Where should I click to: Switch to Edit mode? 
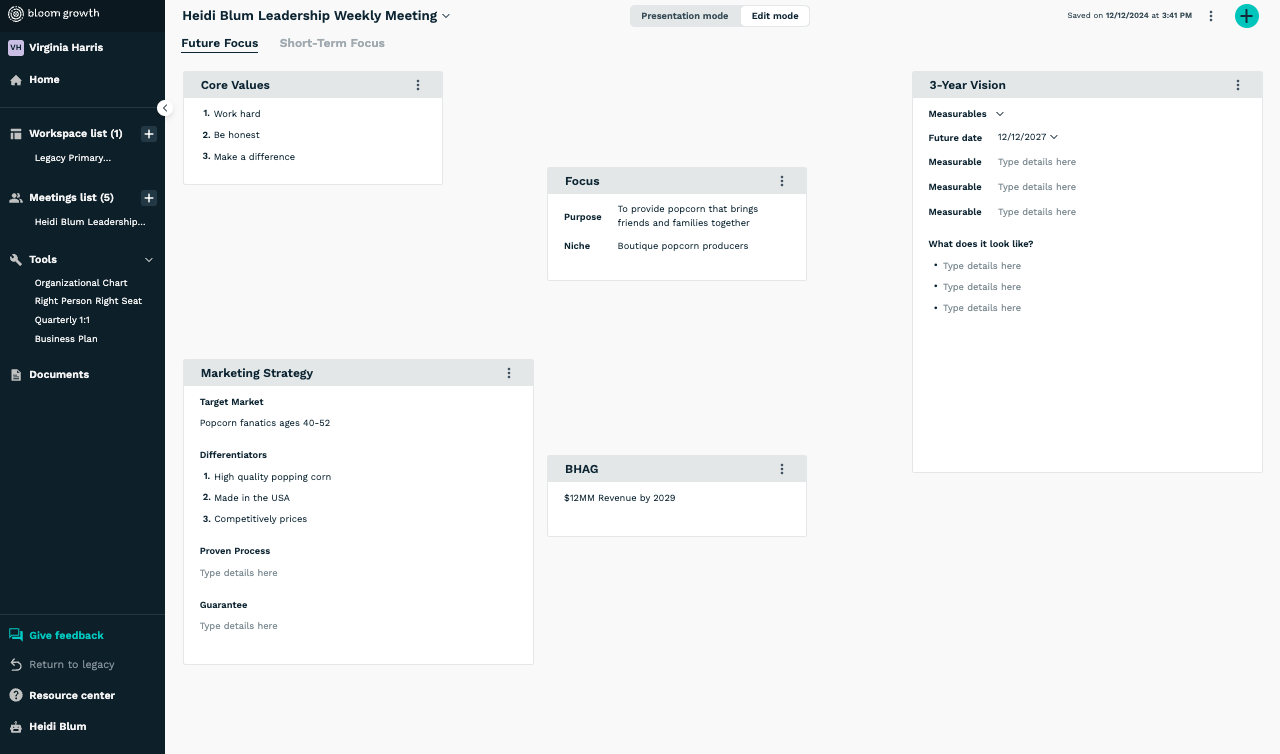pyautogui.click(x=774, y=16)
